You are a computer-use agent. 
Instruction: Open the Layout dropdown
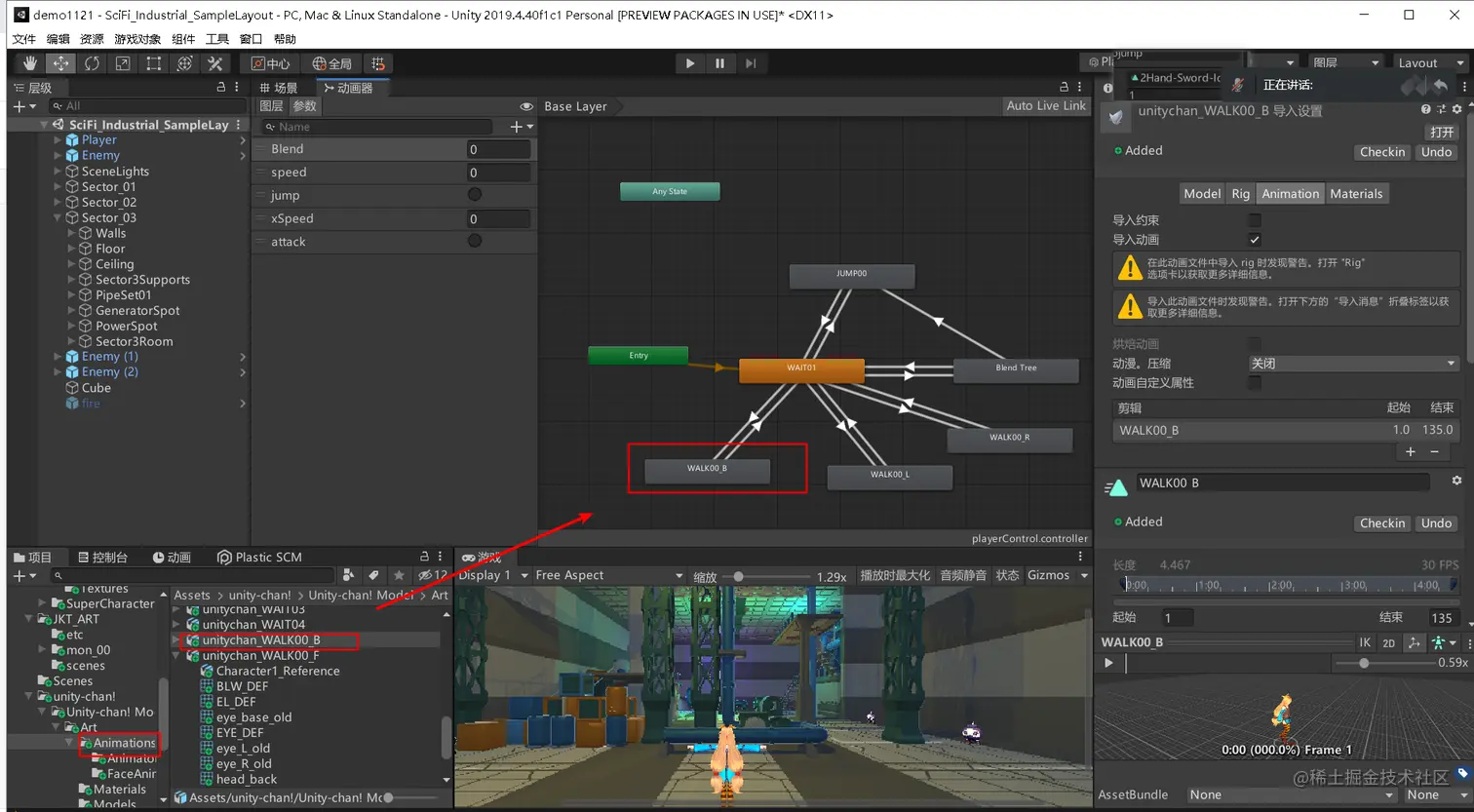click(1431, 63)
